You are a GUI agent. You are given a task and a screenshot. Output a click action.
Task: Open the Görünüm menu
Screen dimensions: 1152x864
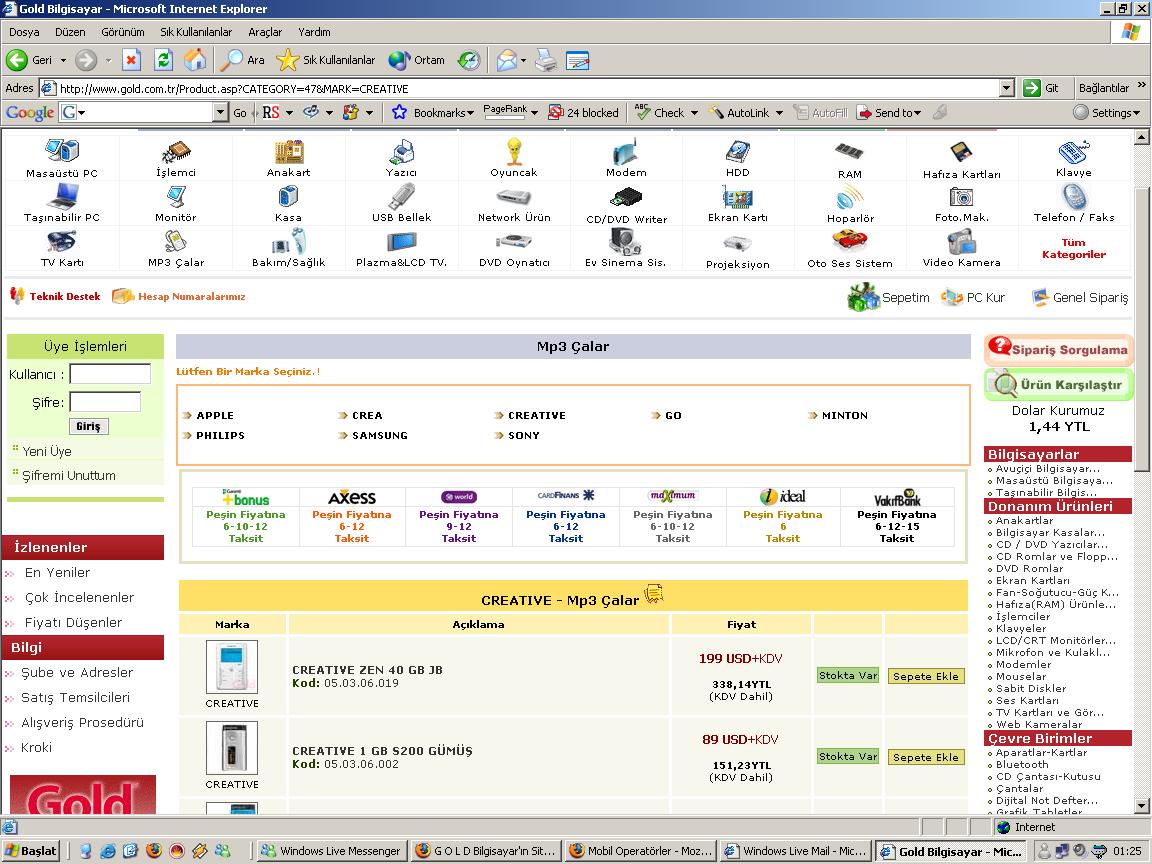coord(123,32)
